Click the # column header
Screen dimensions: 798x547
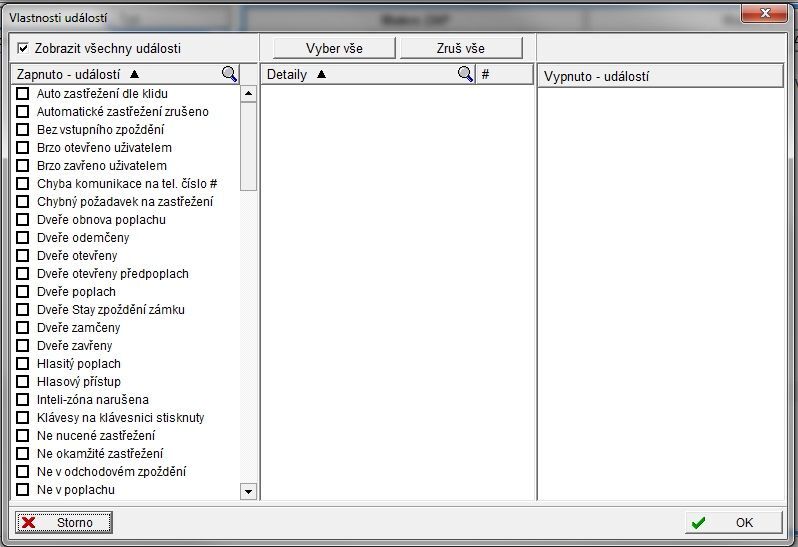click(486, 74)
